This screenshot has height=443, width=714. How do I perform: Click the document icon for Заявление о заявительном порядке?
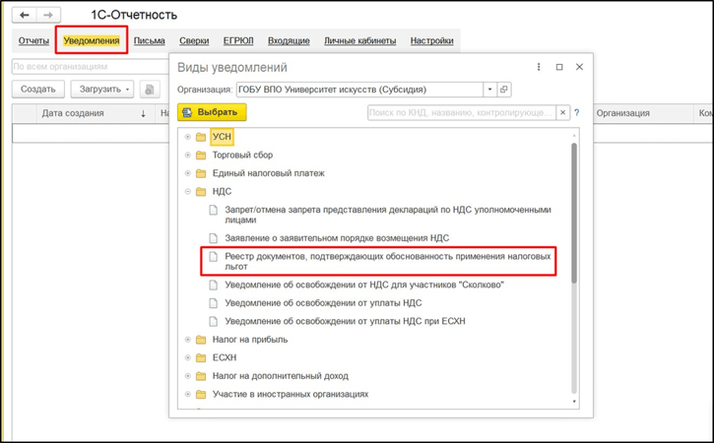point(212,238)
